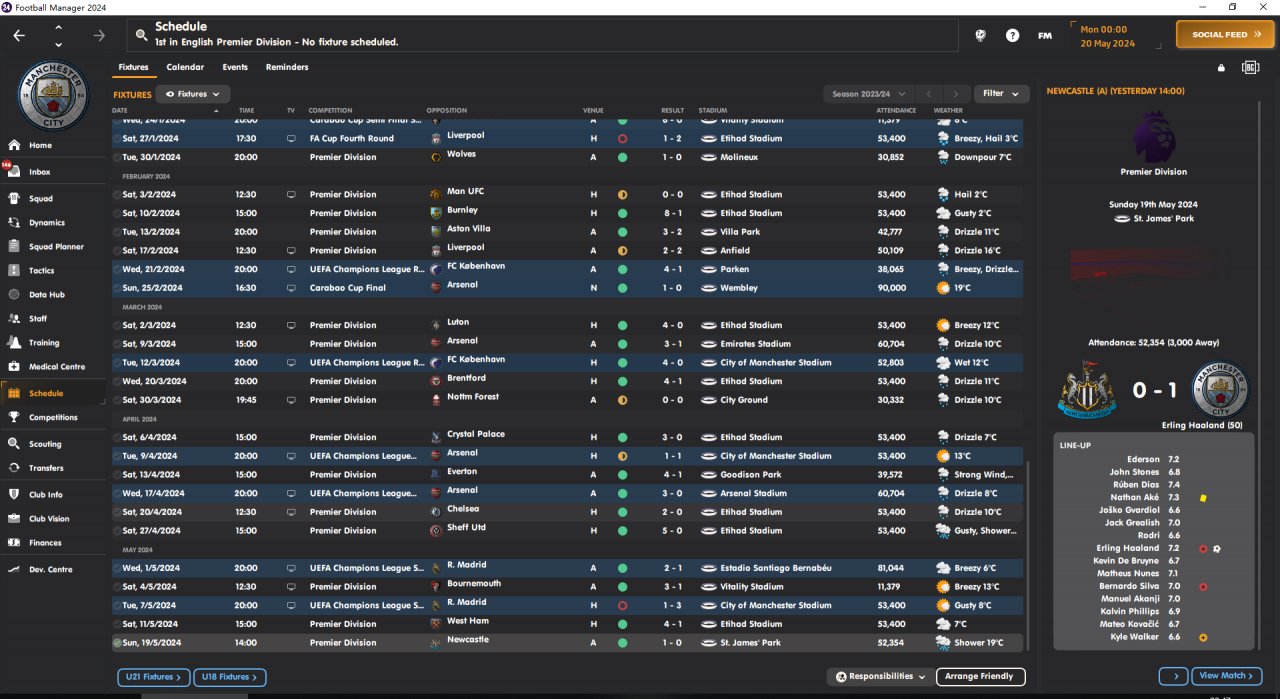1280x699 pixels.
Task: Open the Social Feed button
Action: pyautogui.click(x=1225, y=35)
